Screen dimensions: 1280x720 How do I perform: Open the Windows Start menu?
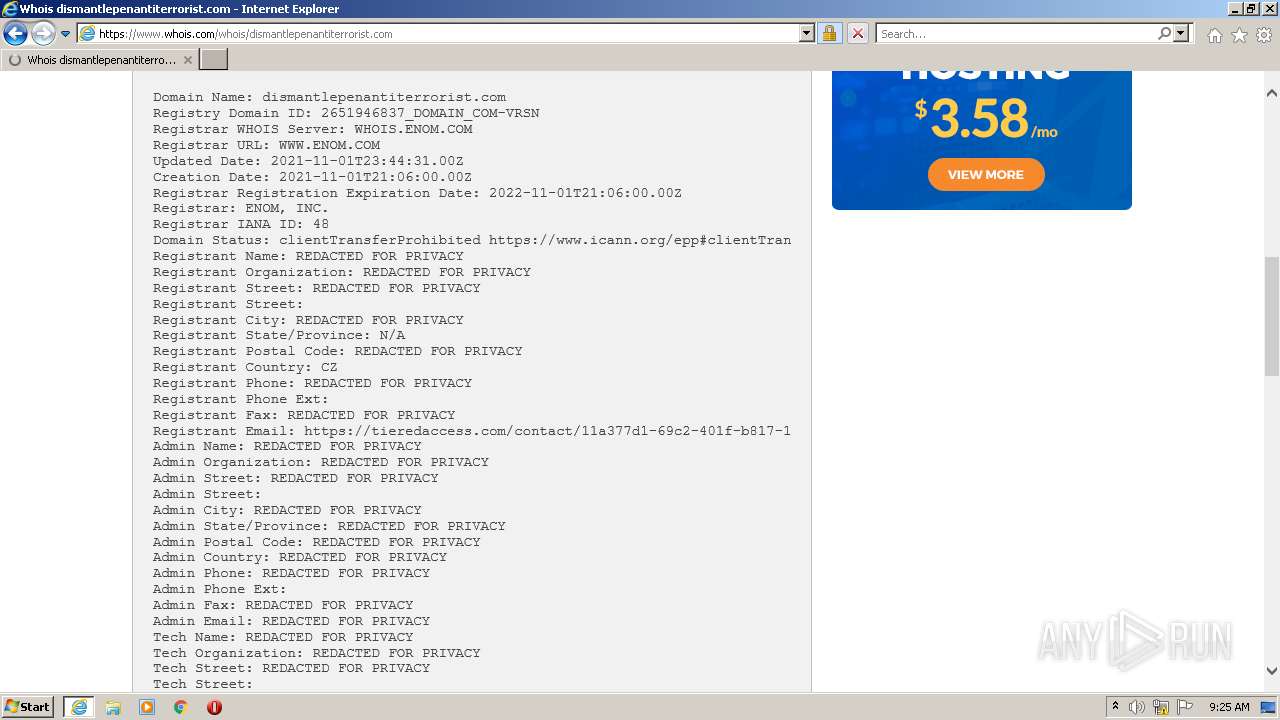(28, 707)
